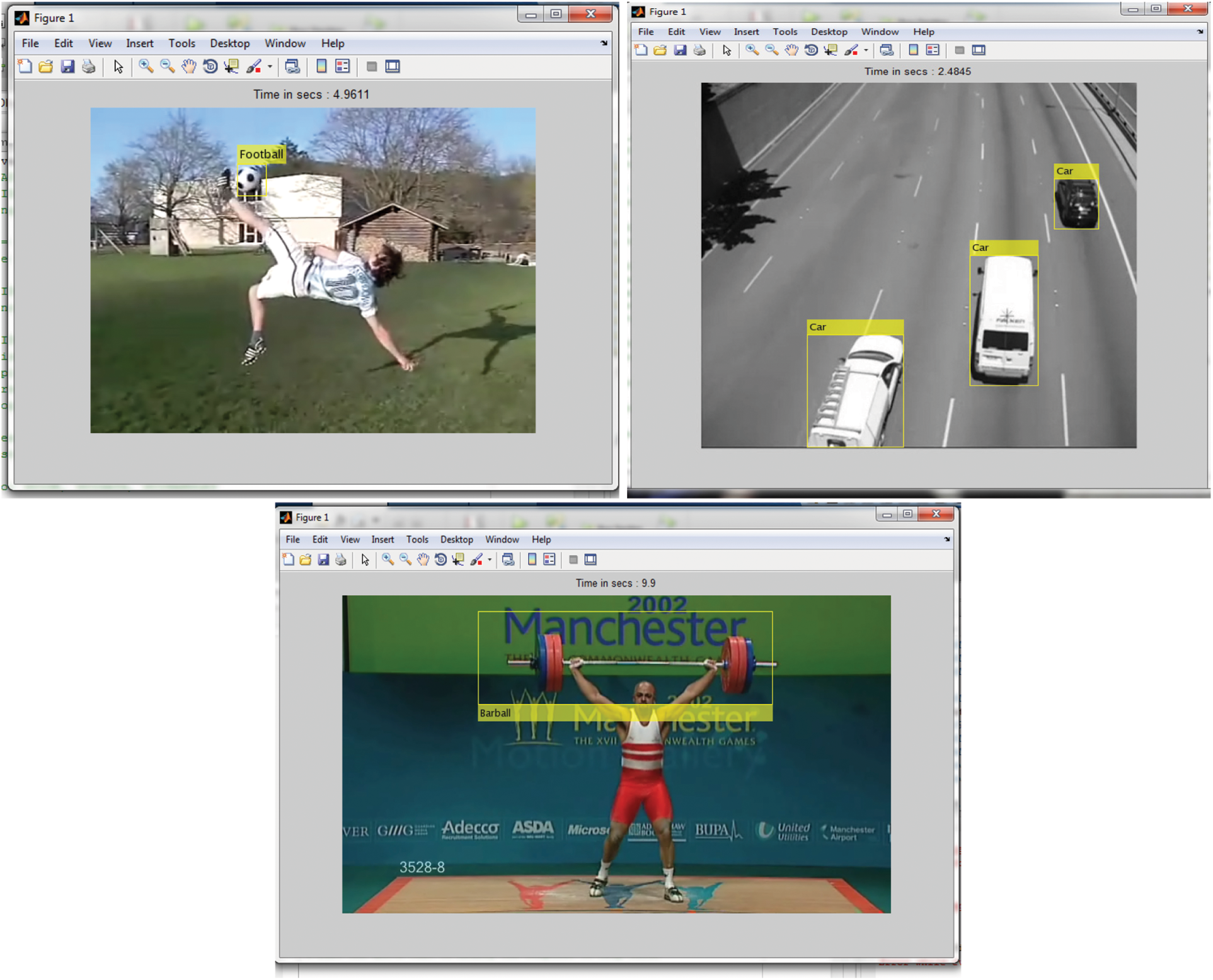Open Desktop menu in car figure
Screen dimensions: 1213x980
(x=829, y=31)
